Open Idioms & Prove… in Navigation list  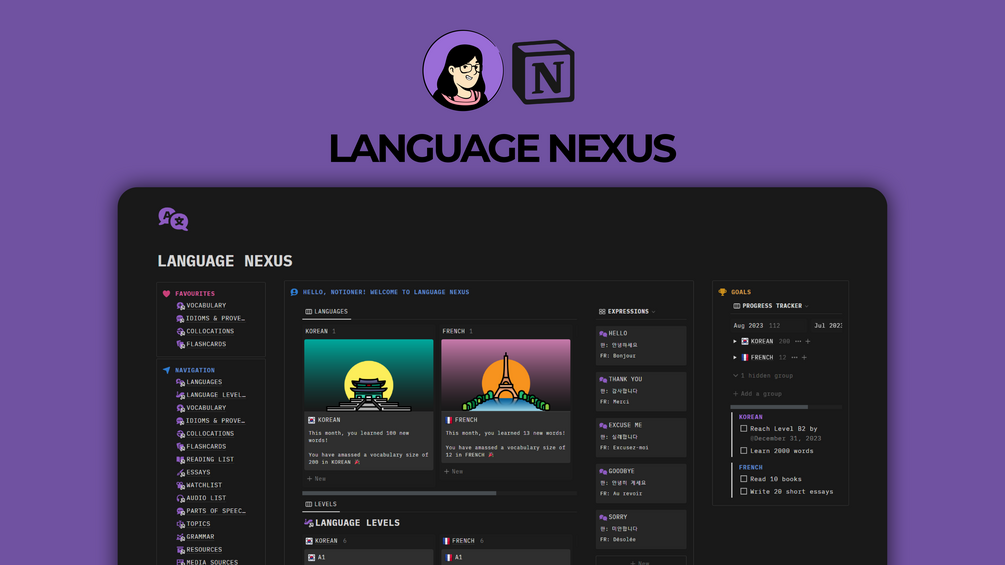(x=215, y=421)
